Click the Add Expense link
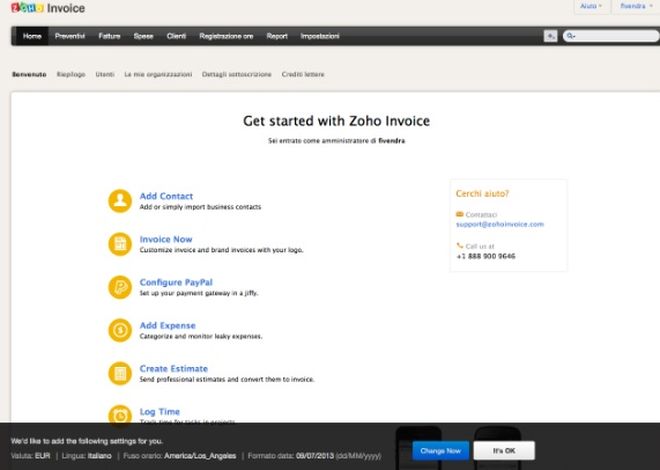 (168, 326)
